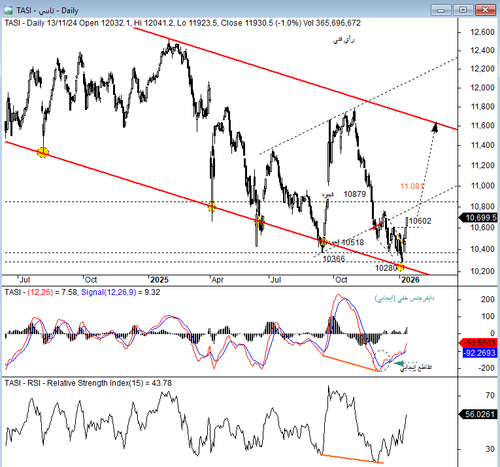The height and width of the screenshot is (467, 500).
Task: Click the RSI value tag 56.0261
Action: point(480,414)
